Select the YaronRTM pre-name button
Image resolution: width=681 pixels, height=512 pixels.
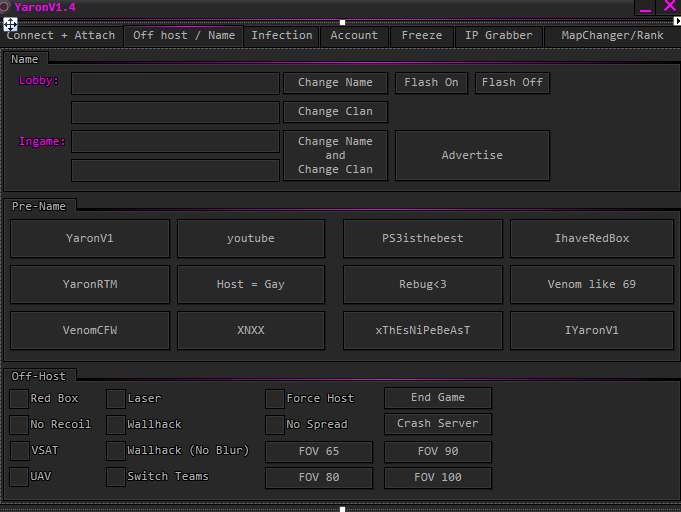click(x=91, y=285)
